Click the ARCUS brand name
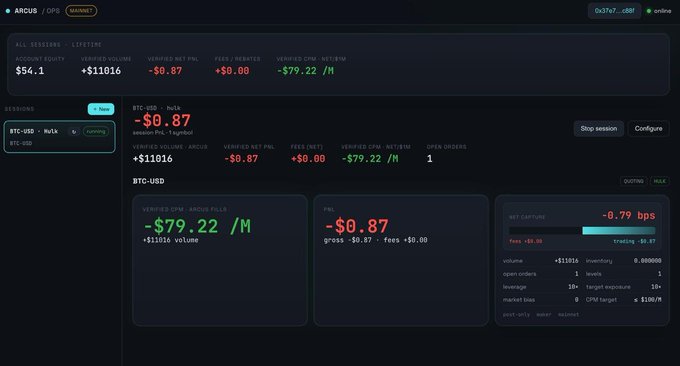 (26, 11)
